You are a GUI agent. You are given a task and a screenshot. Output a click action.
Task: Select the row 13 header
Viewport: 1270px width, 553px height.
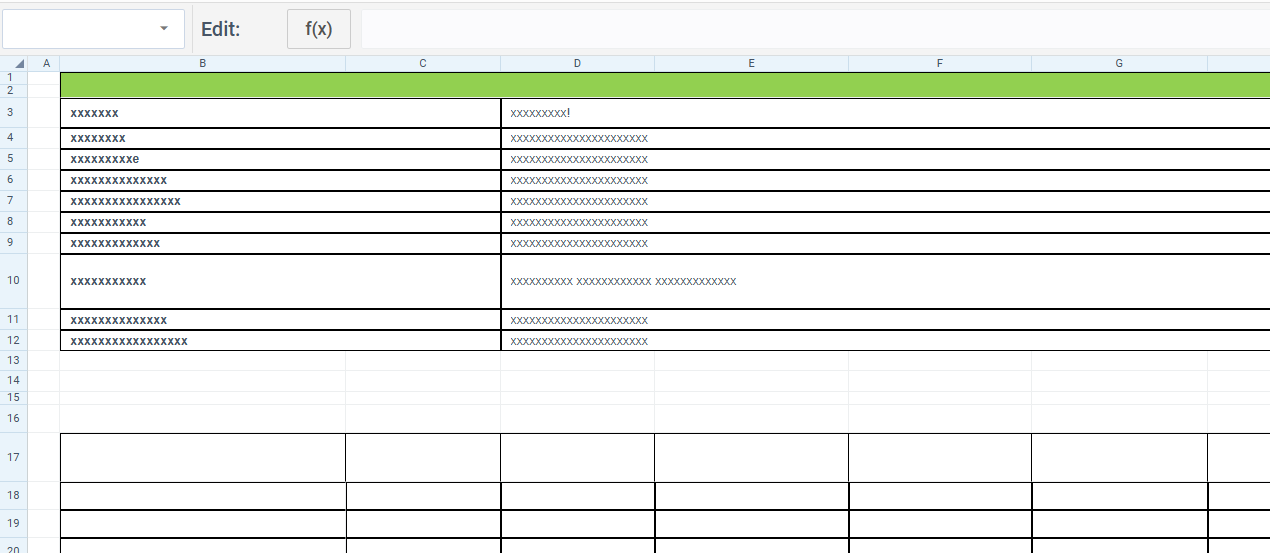click(x=13, y=360)
